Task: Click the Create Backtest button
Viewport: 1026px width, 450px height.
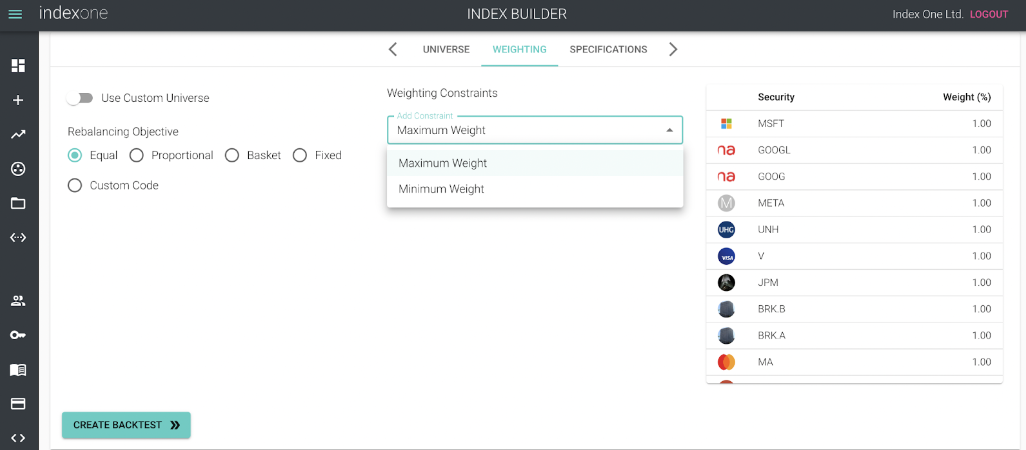Action: click(126, 425)
